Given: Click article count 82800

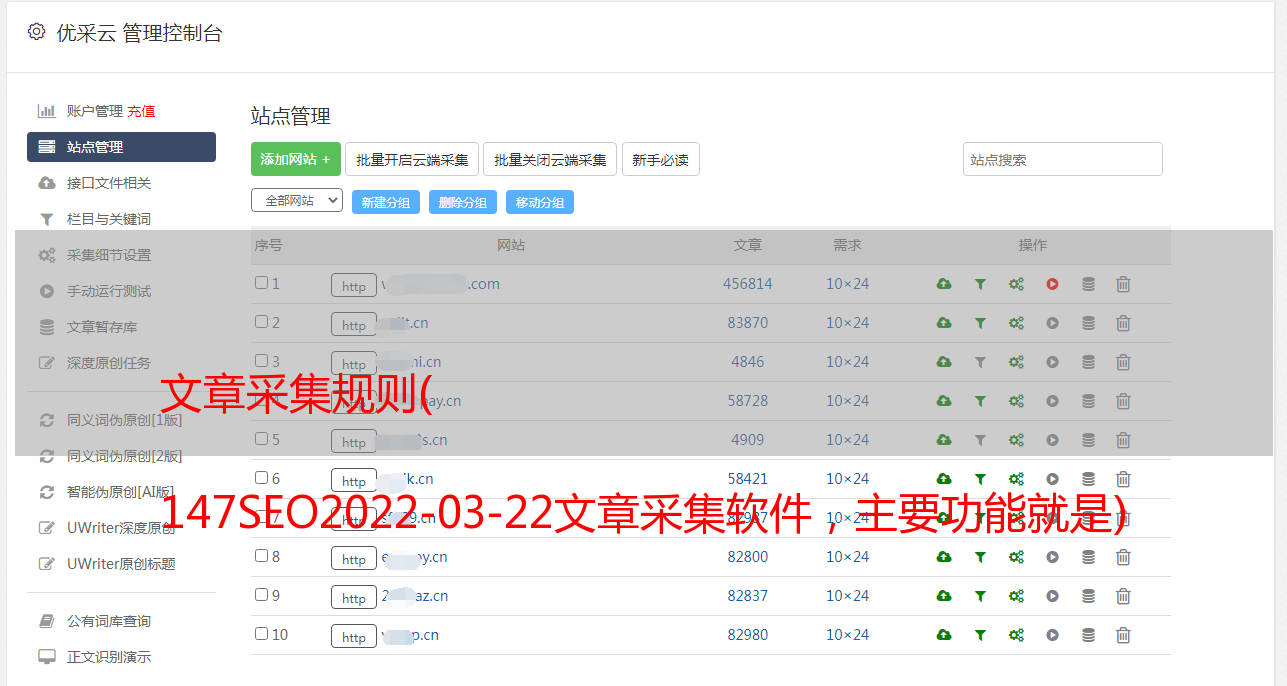Looking at the screenshot, I should tap(748, 557).
